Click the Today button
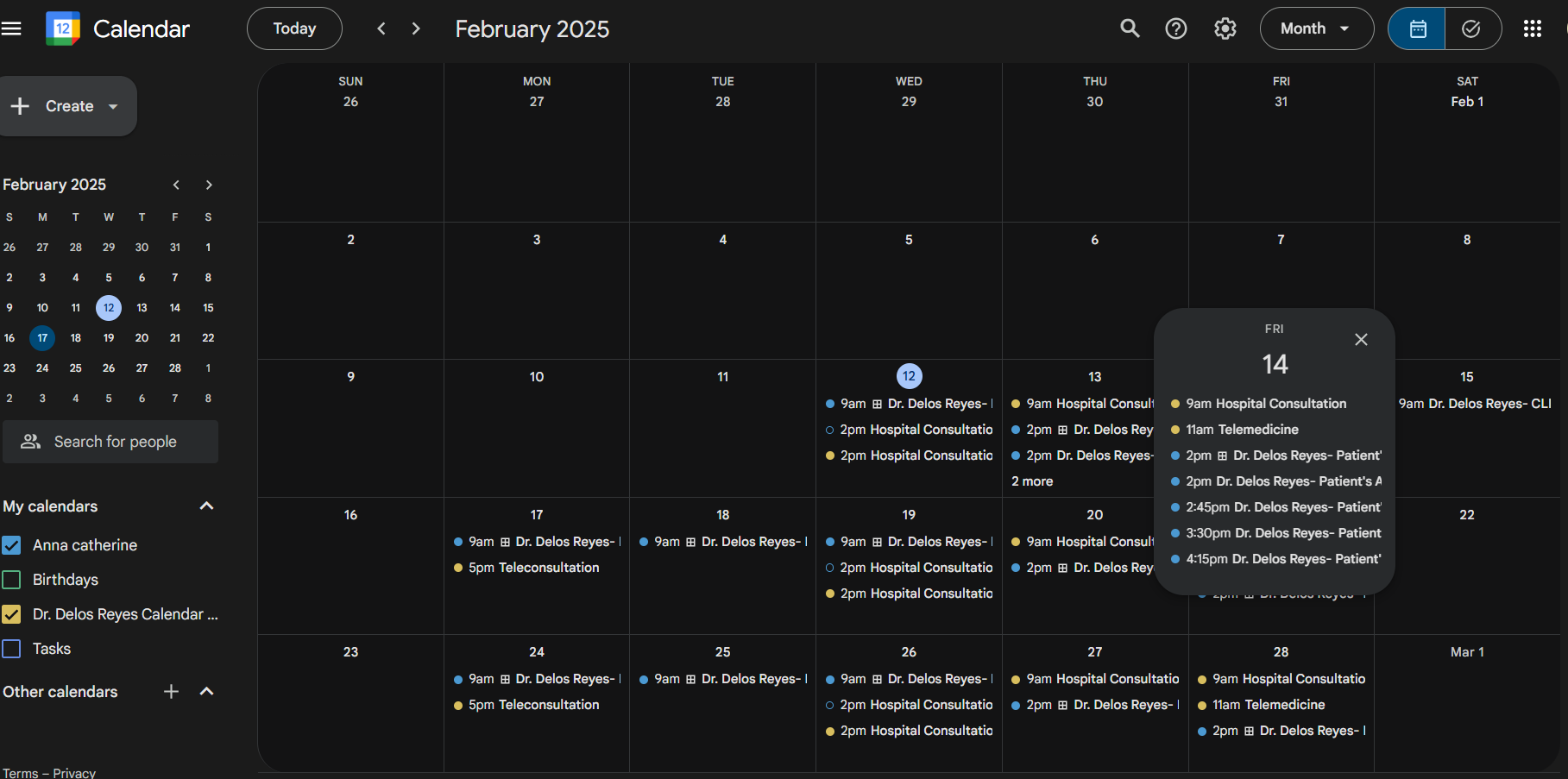The image size is (1568, 779). [294, 28]
